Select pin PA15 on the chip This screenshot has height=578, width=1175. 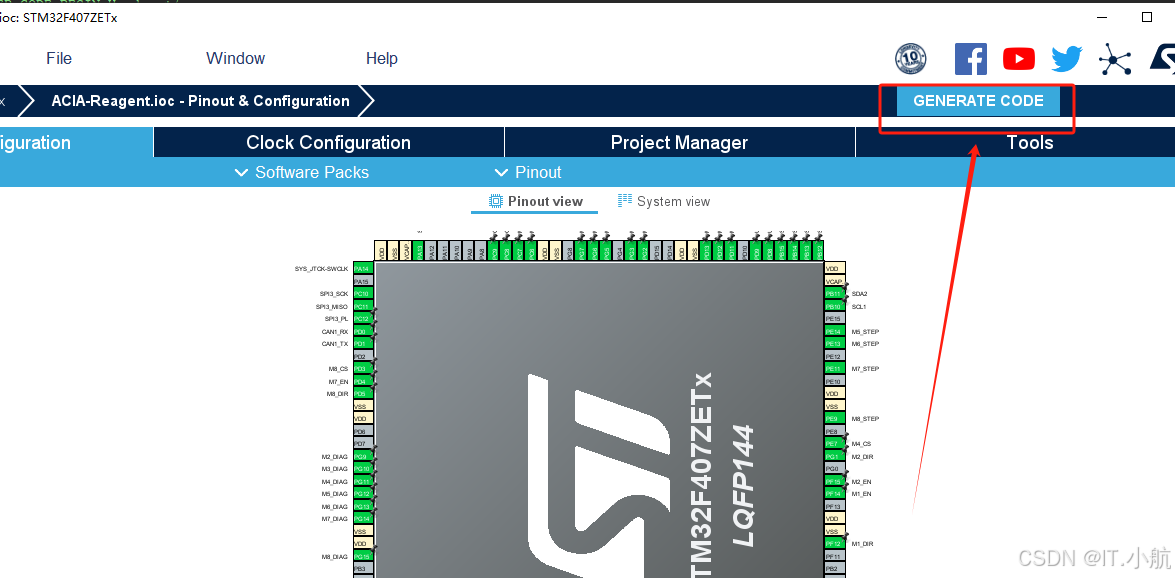click(x=363, y=281)
